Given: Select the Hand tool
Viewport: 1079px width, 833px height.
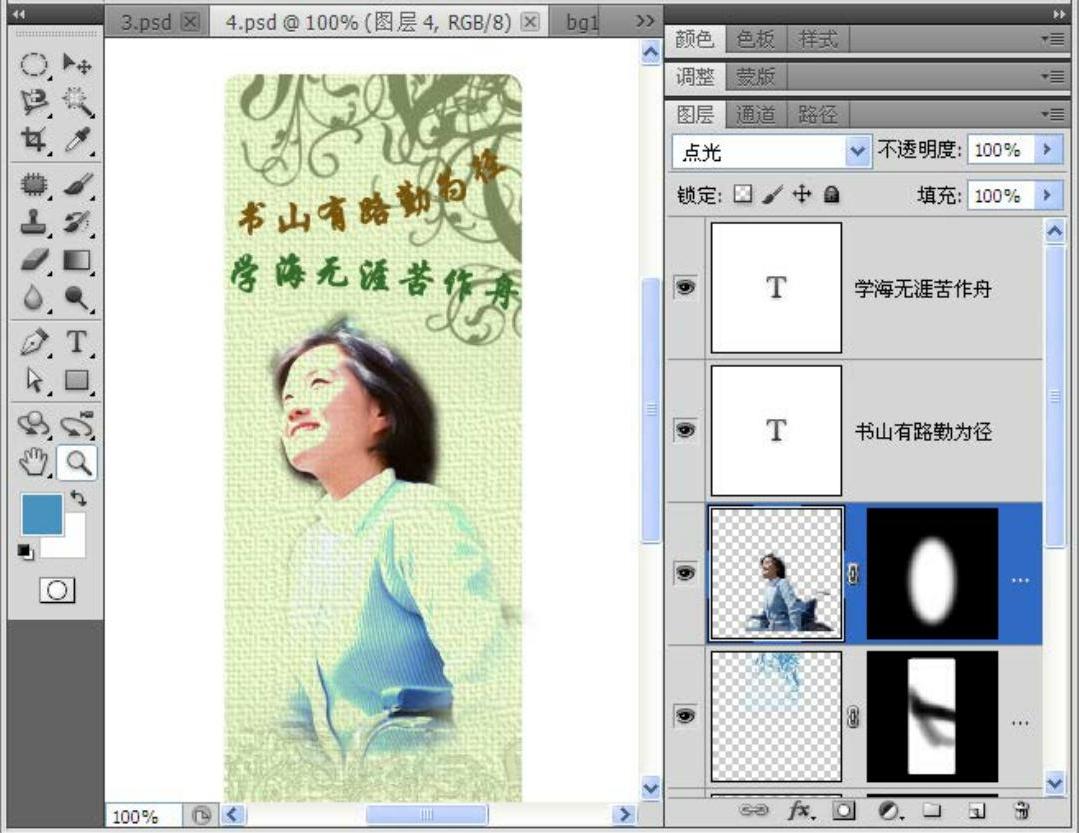Looking at the screenshot, I should 34,461.
